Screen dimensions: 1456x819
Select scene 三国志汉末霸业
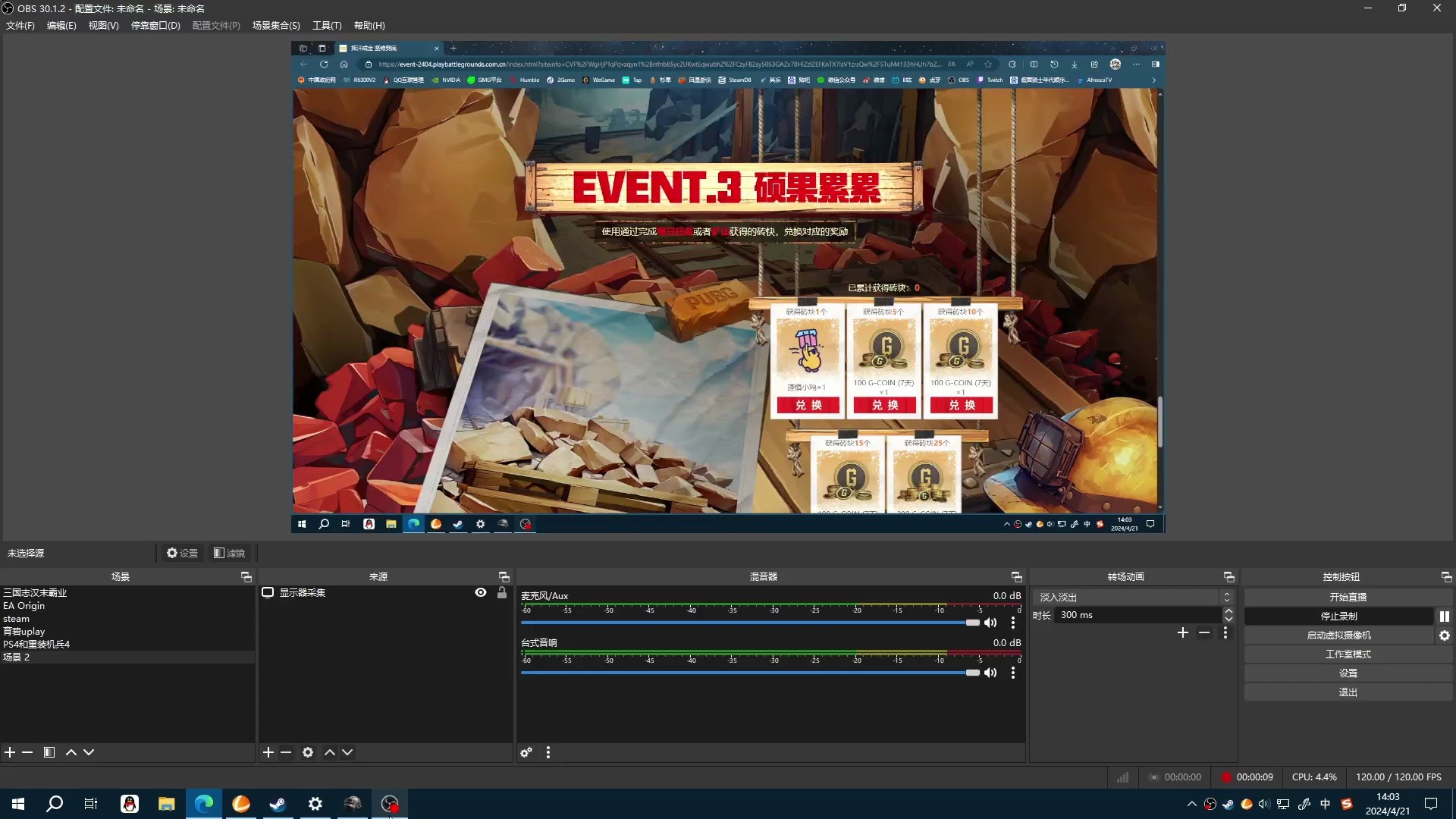[127, 593]
